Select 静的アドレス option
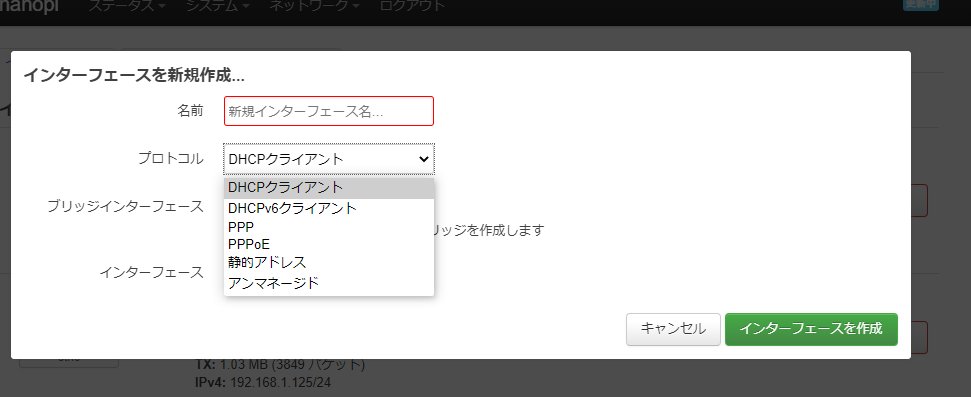Viewport: 971px width, 397px height. [x=329, y=263]
